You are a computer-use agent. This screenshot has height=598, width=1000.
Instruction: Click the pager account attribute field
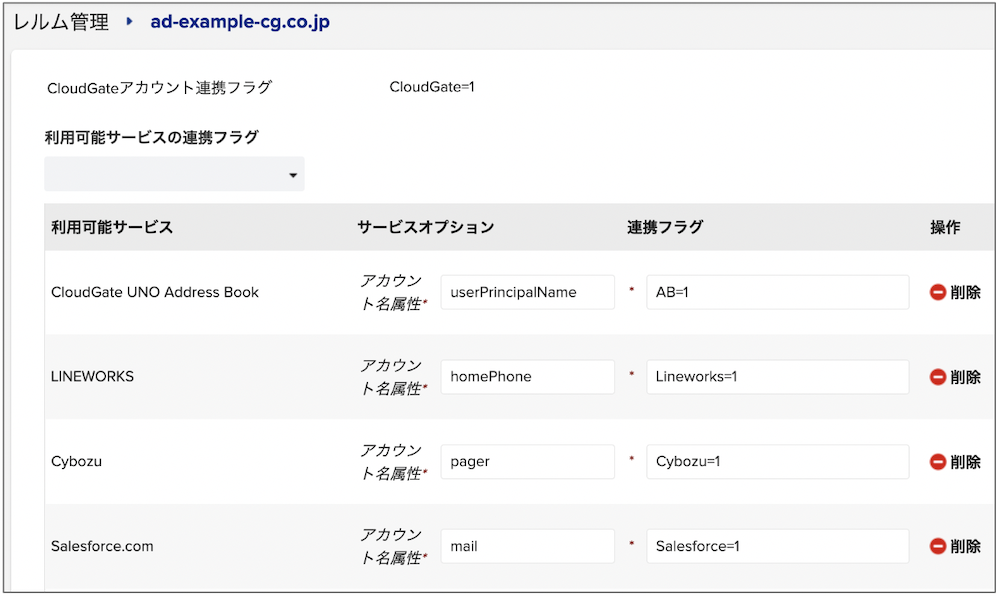(527, 462)
